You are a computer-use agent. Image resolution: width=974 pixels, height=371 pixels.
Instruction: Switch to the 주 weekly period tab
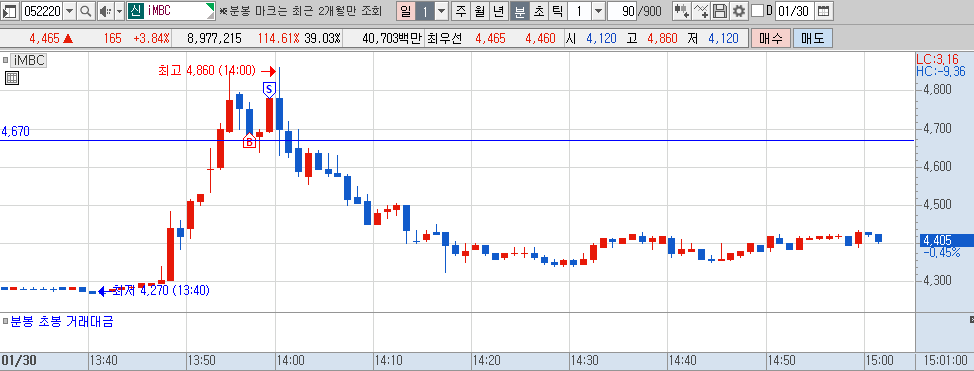click(460, 11)
